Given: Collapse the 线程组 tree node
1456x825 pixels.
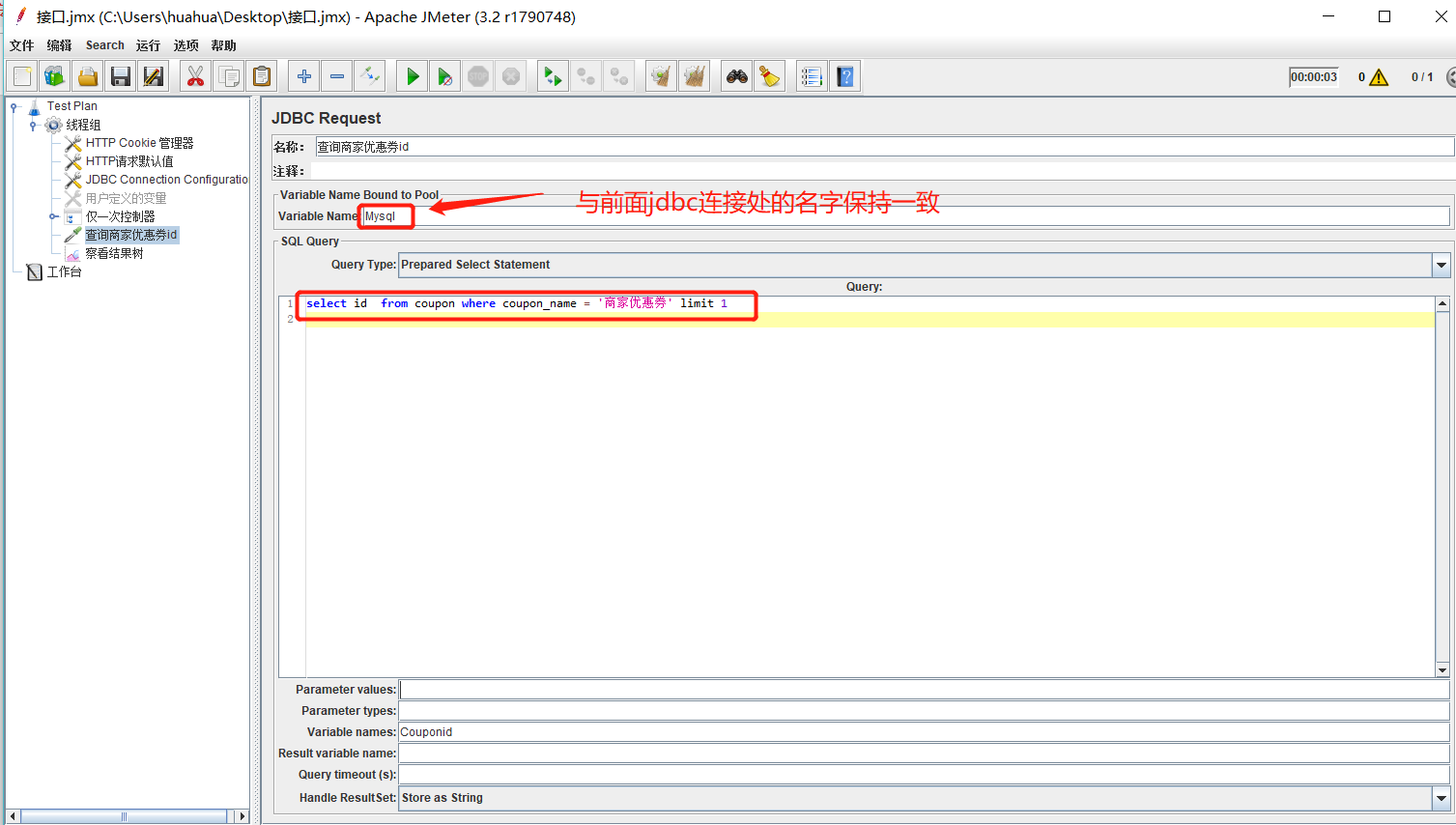Looking at the screenshot, I should (x=34, y=126).
